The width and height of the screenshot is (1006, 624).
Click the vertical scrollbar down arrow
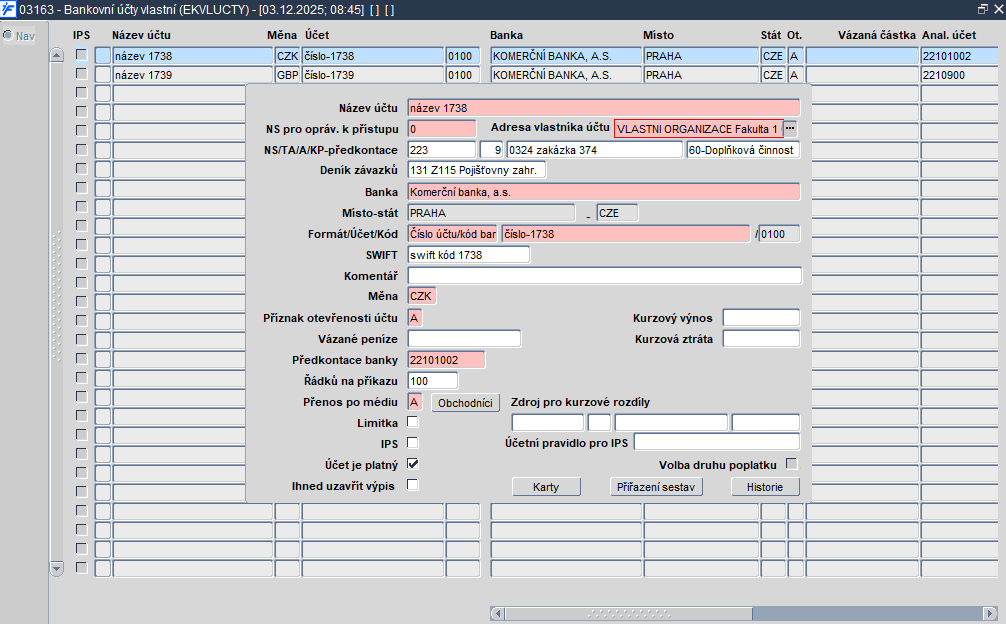56,568
